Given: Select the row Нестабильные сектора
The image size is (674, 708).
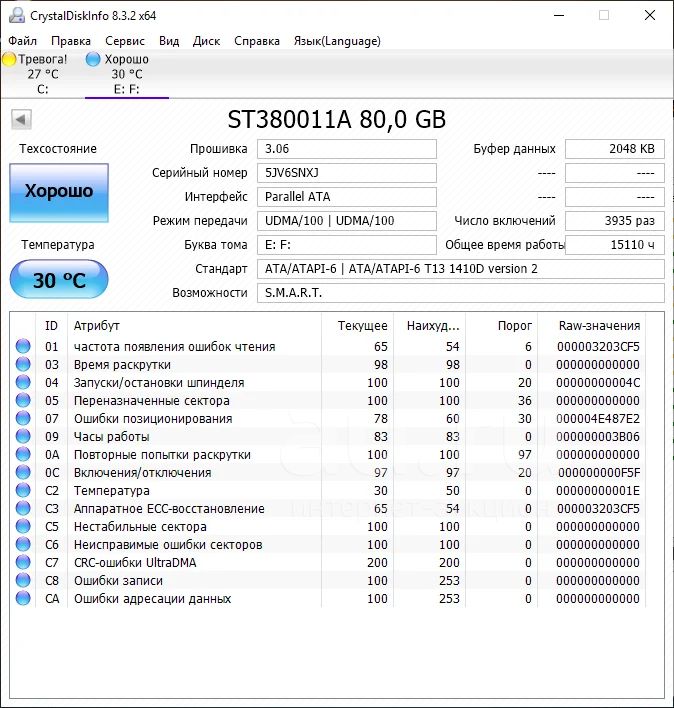Looking at the screenshot, I should coord(328,526).
